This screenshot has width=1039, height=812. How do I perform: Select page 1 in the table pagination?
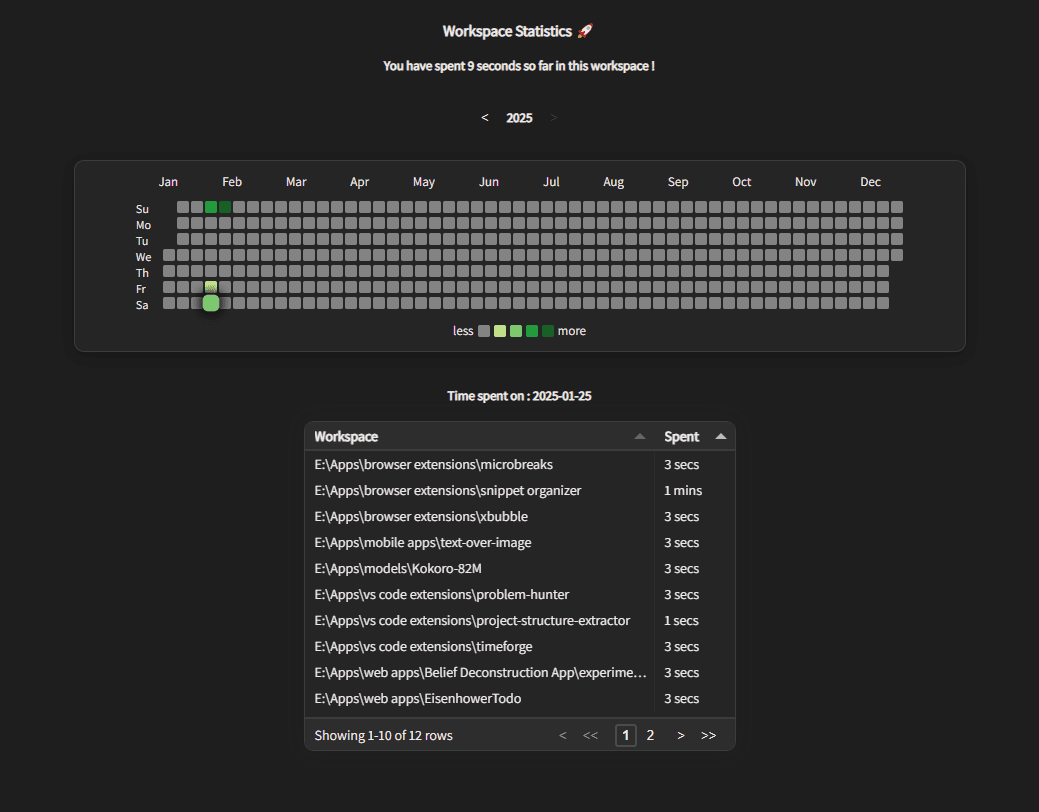pos(625,736)
